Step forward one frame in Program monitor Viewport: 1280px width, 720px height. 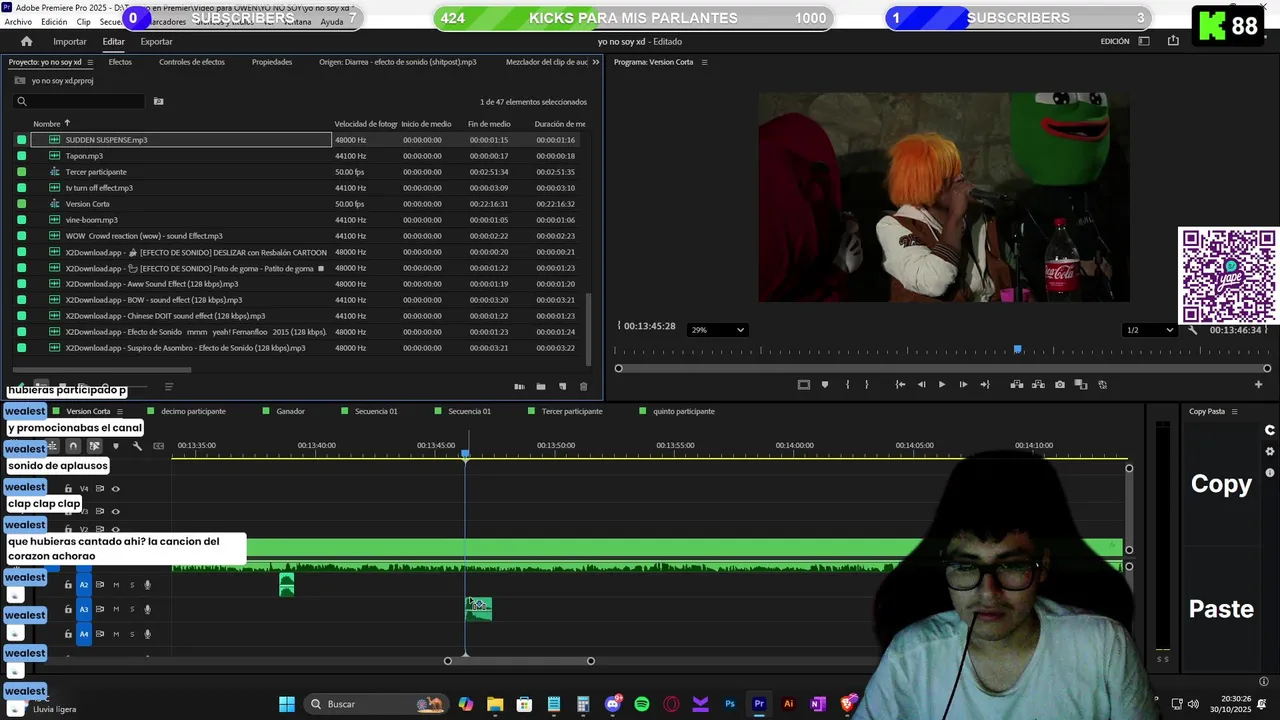[x=963, y=384]
